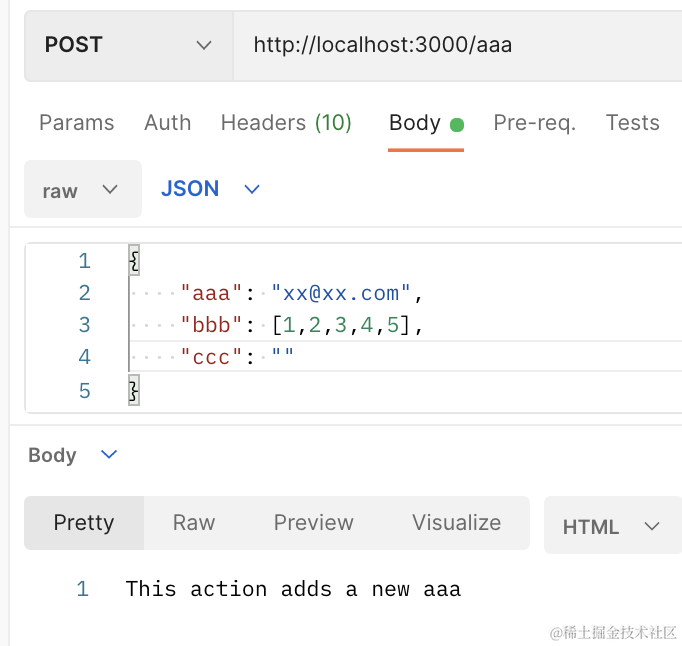Click line 2 containing "aaa" key
682x646 pixels.
(300, 293)
